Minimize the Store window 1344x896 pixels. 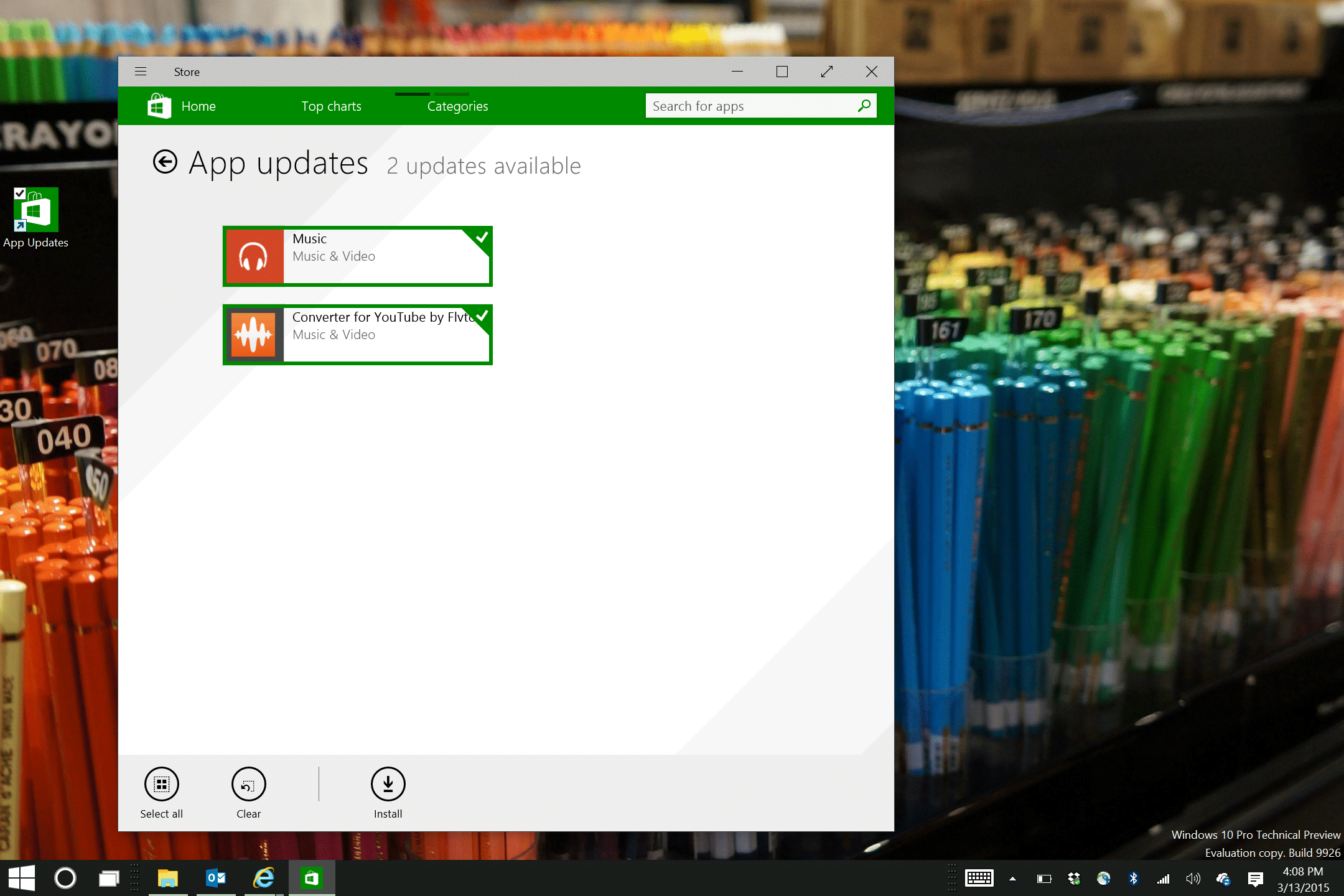pyautogui.click(x=737, y=72)
